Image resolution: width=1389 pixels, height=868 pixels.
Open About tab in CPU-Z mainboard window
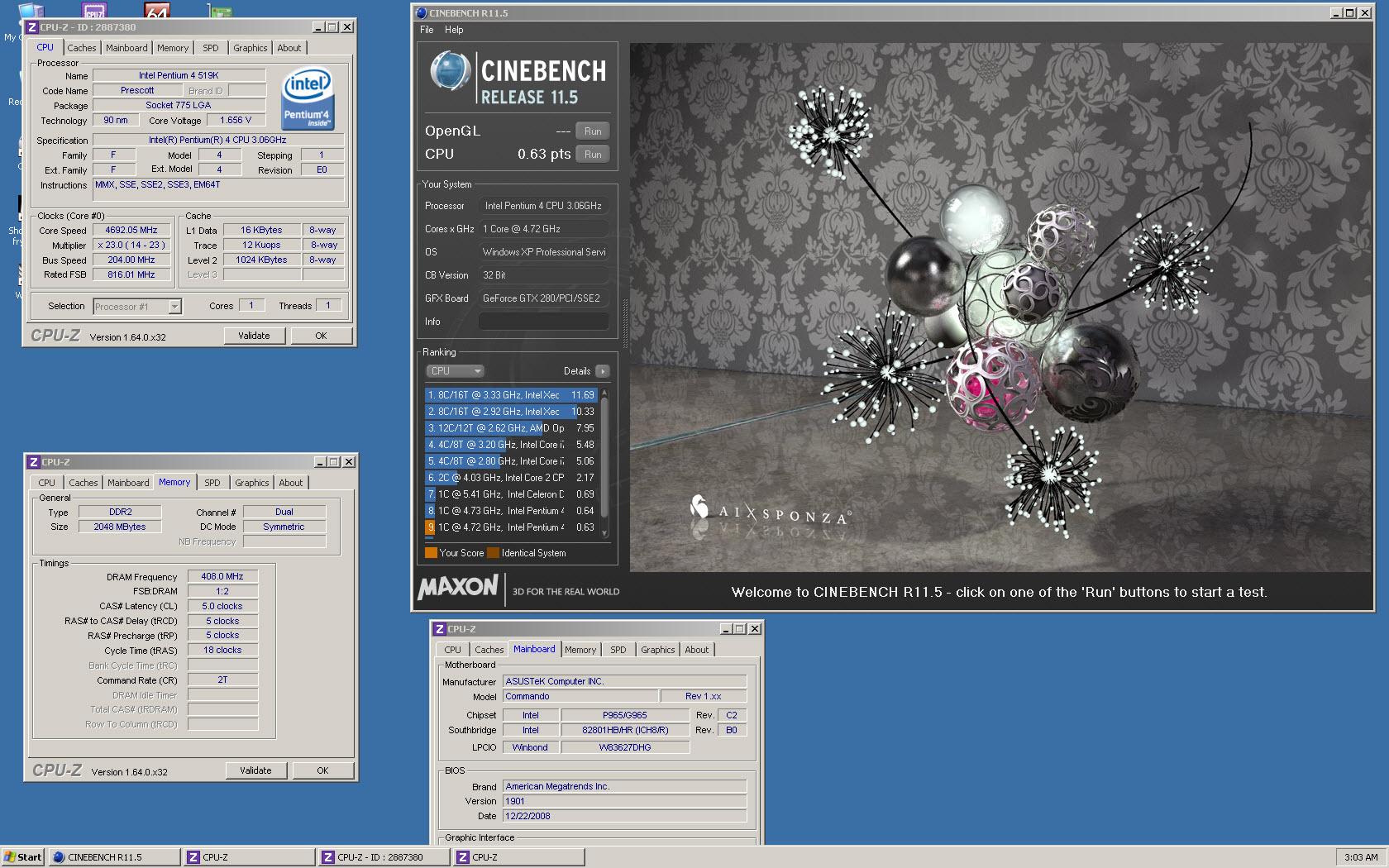coord(696,650)
